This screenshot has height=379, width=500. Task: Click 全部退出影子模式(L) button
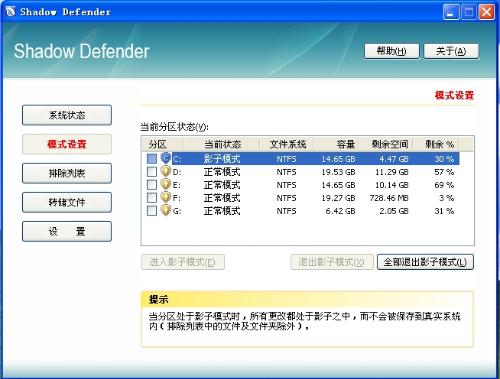pos(425,262)
